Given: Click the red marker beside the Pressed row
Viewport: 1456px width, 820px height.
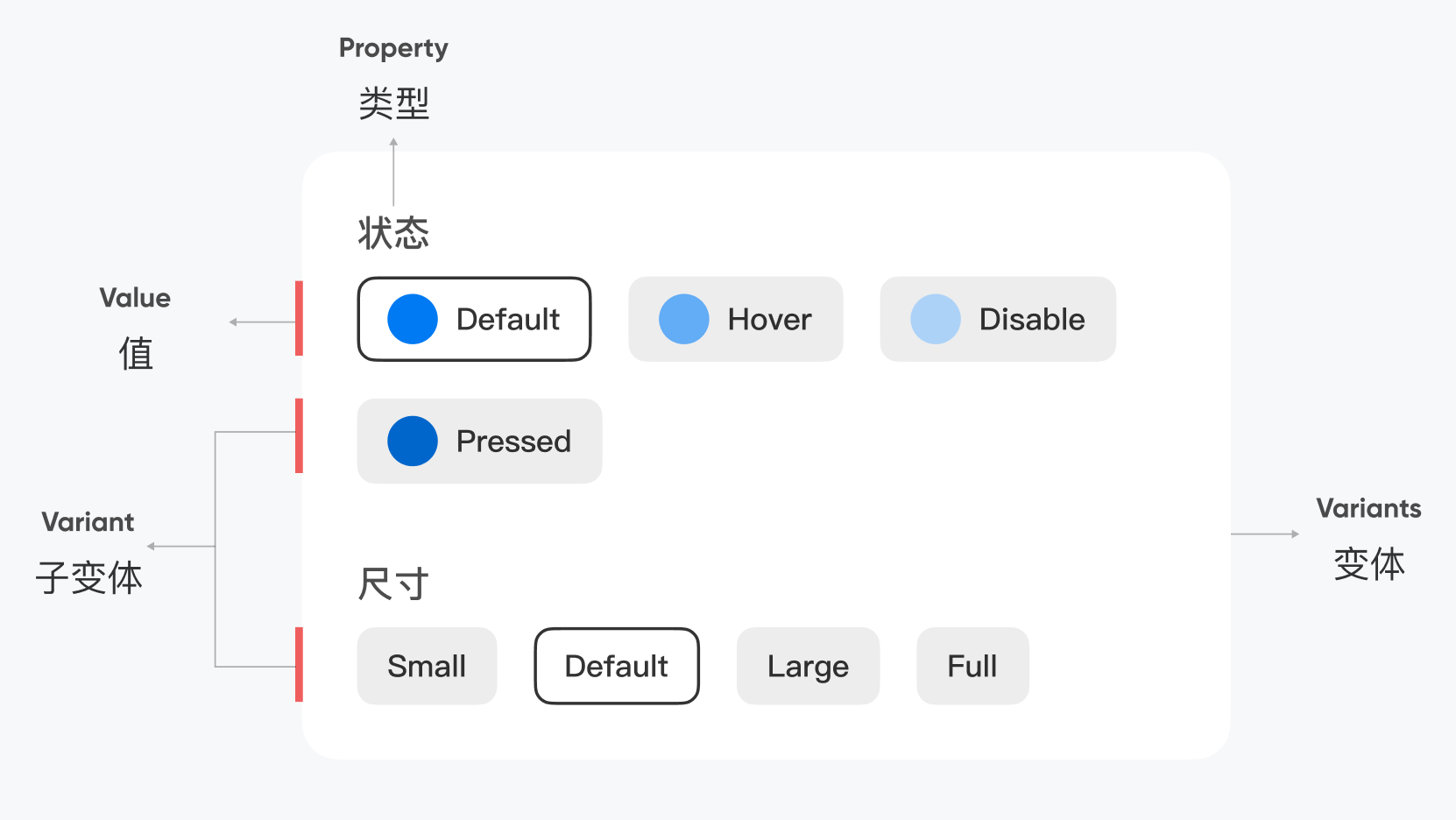Looking at the screenshot, I should click(299, 435).
